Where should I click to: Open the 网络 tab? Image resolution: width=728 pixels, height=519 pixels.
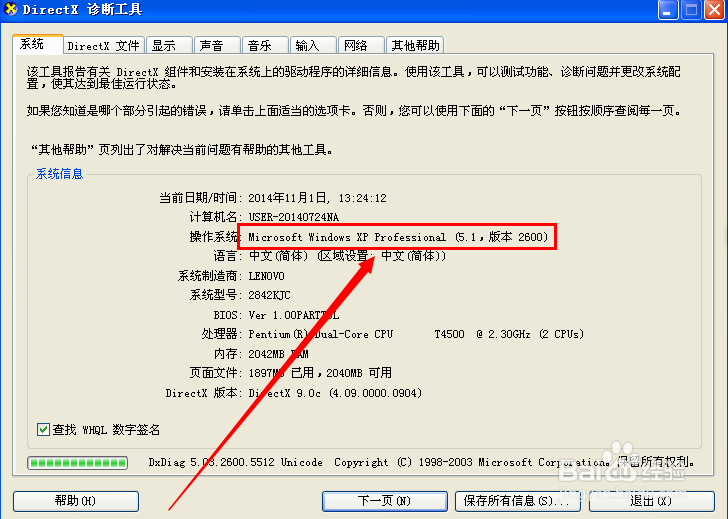point(362,45)
